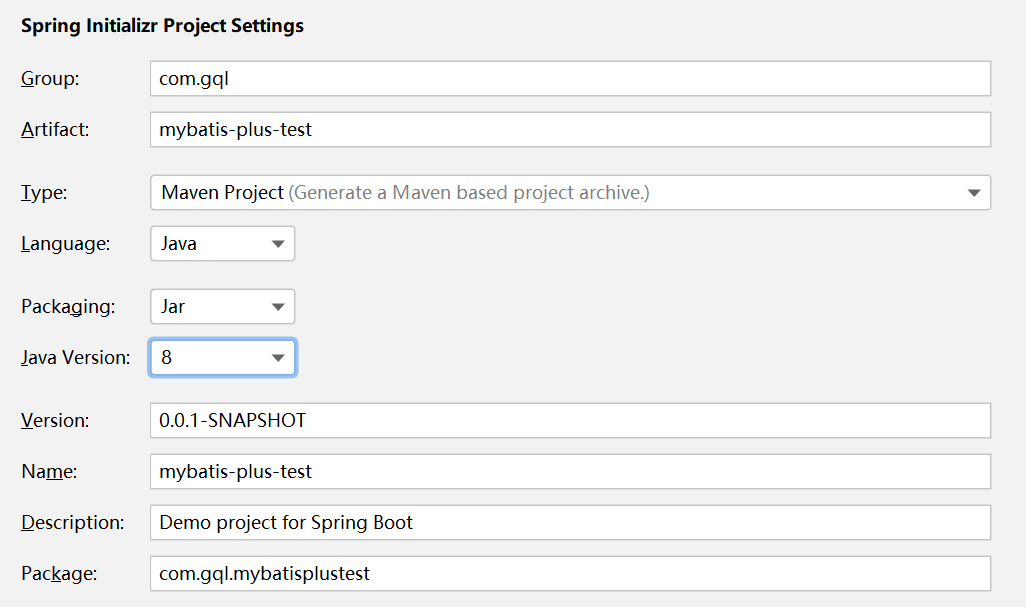Click the Java value in Language combo
The width and height of the screenshot is (1026, 607).
click(x=179, y=243)
